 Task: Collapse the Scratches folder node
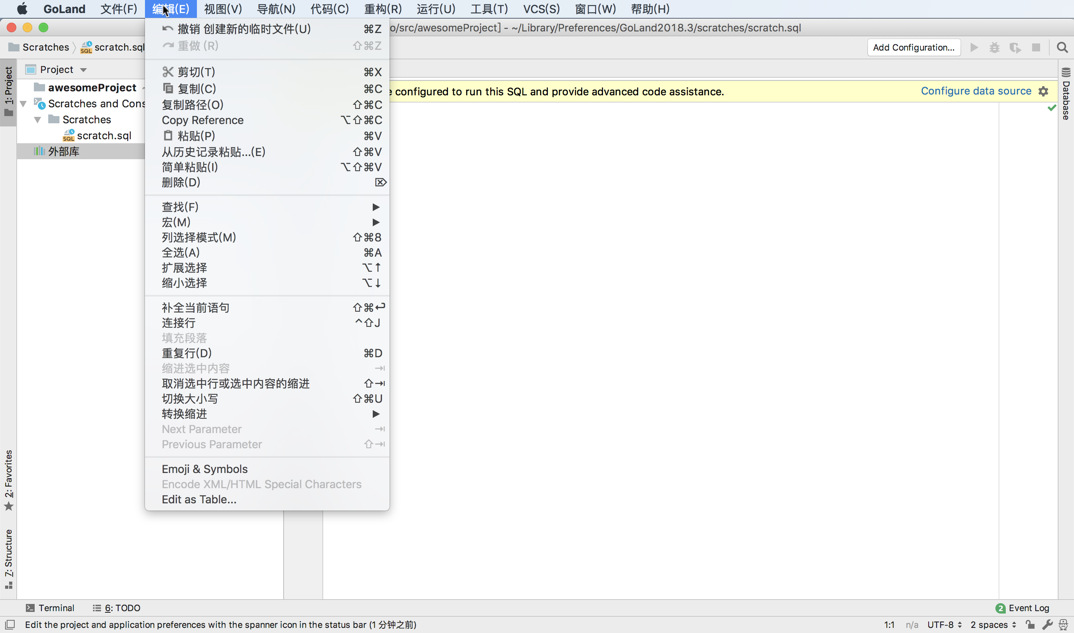point(38,120)
